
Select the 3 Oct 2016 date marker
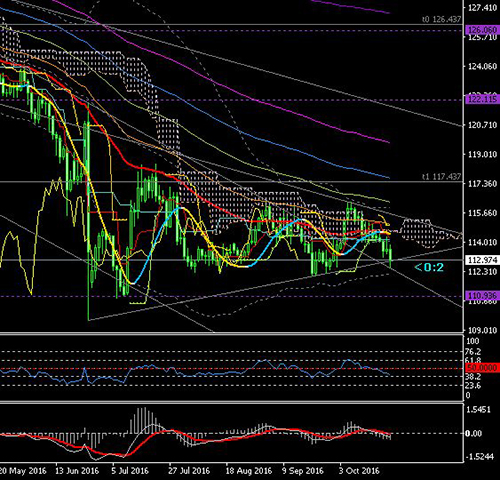coord(360,471)
